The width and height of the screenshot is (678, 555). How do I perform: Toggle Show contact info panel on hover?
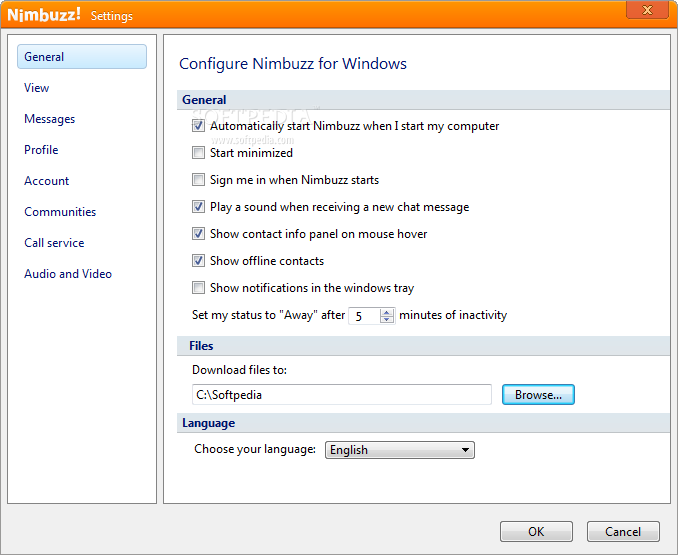click(x=198, y=234)
